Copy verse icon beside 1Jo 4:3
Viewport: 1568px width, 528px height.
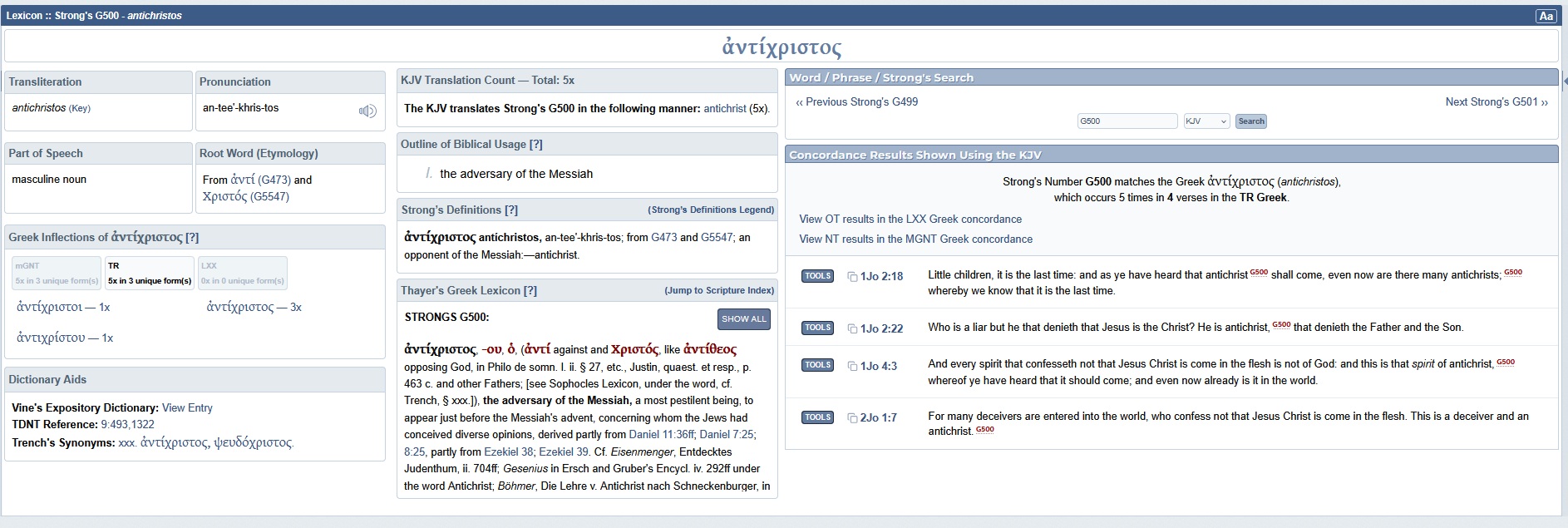pos(852,367)
